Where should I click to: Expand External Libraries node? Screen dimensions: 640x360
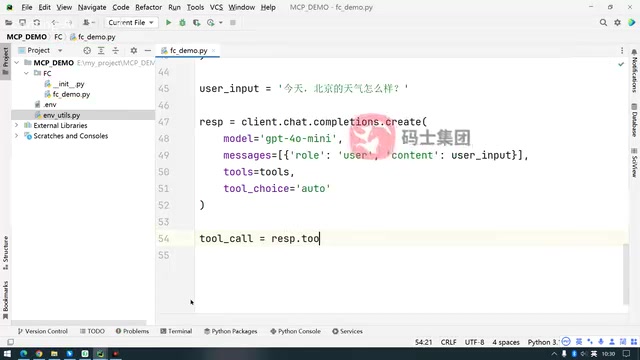coord(17,125)
